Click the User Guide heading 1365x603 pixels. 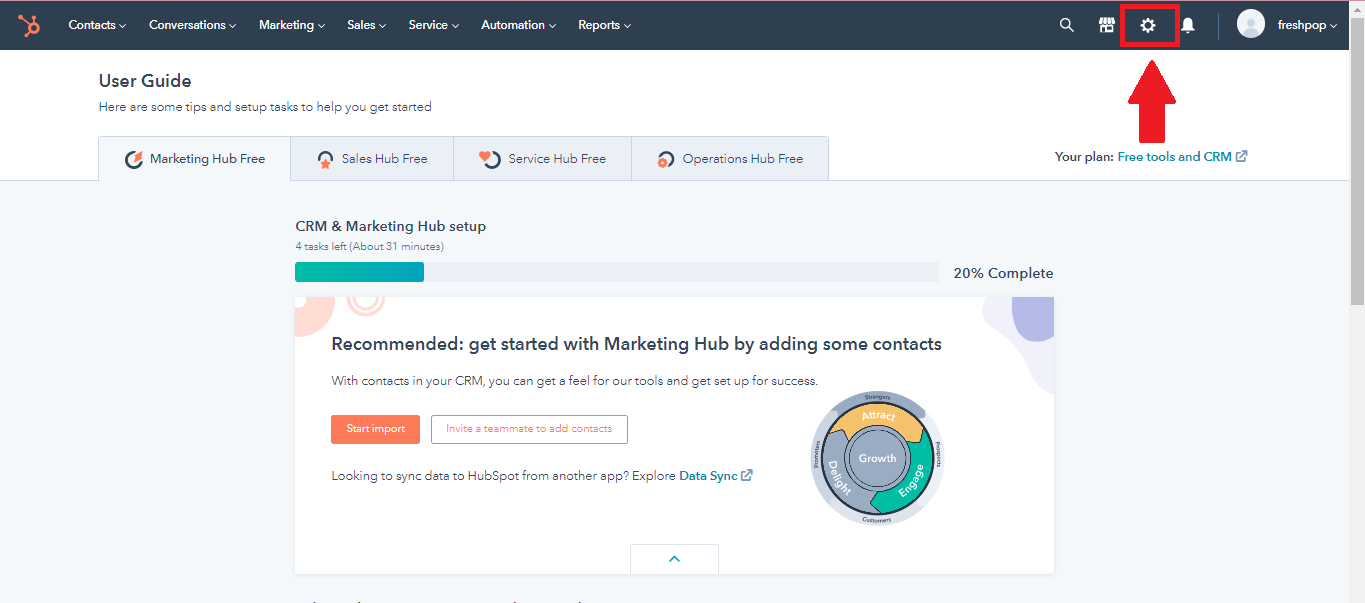coord(145,81)
